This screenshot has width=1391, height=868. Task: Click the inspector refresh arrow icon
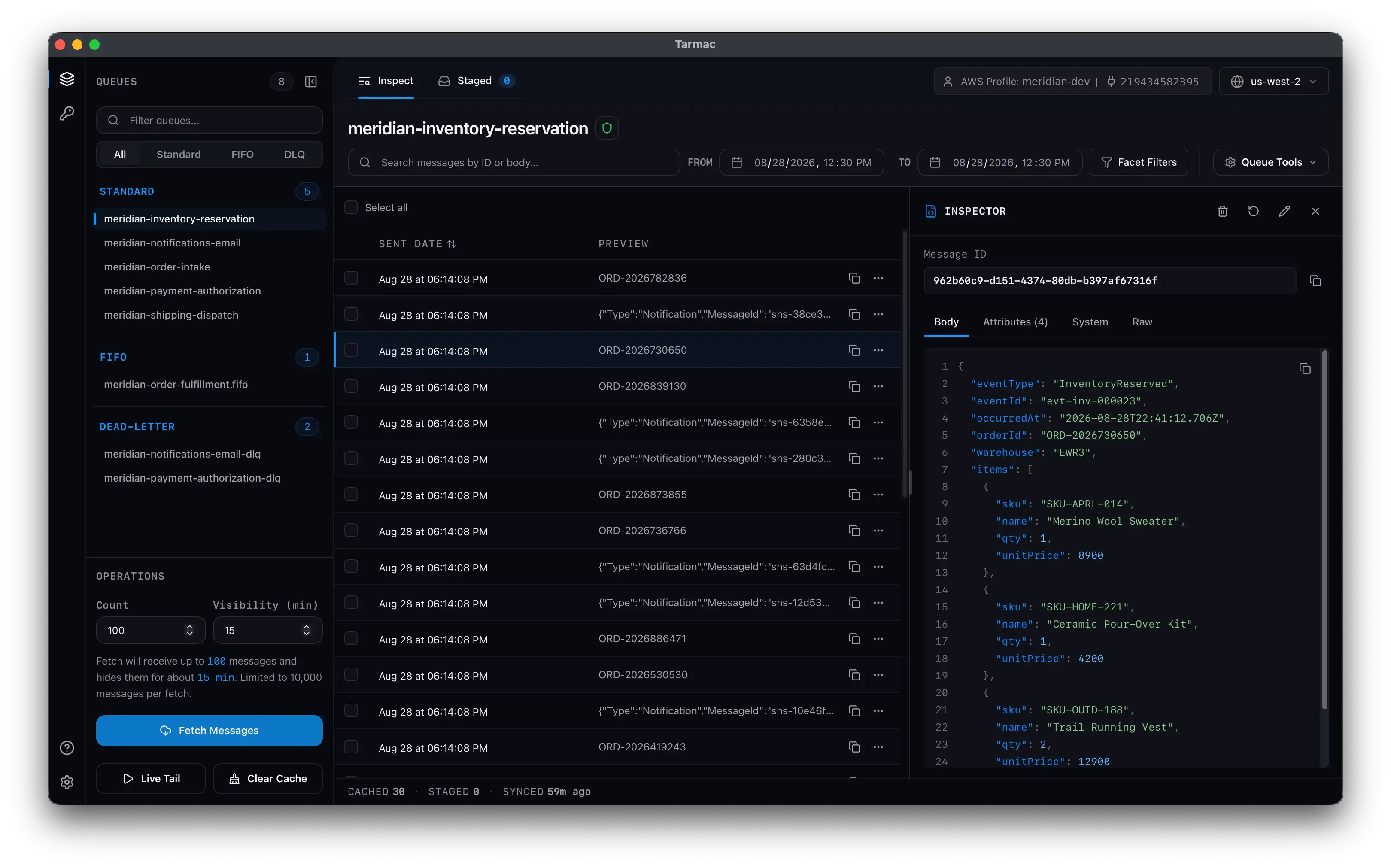point(1253,211)
